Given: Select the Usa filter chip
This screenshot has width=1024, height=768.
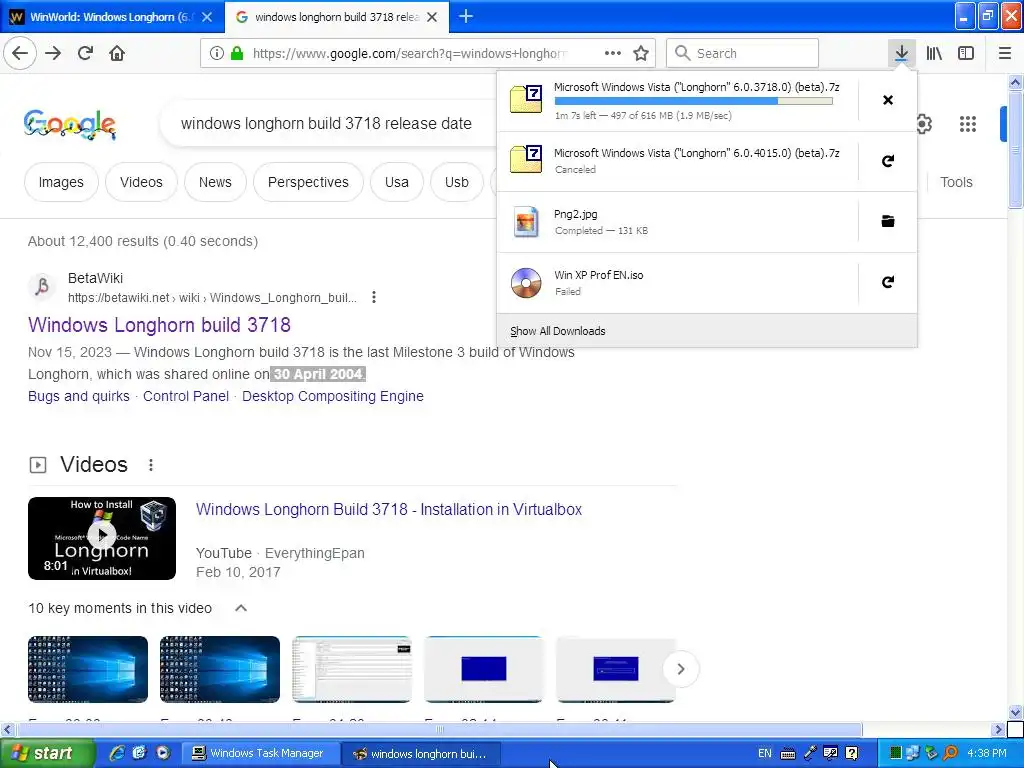Looking at the screenshot, I should point(396,182).
